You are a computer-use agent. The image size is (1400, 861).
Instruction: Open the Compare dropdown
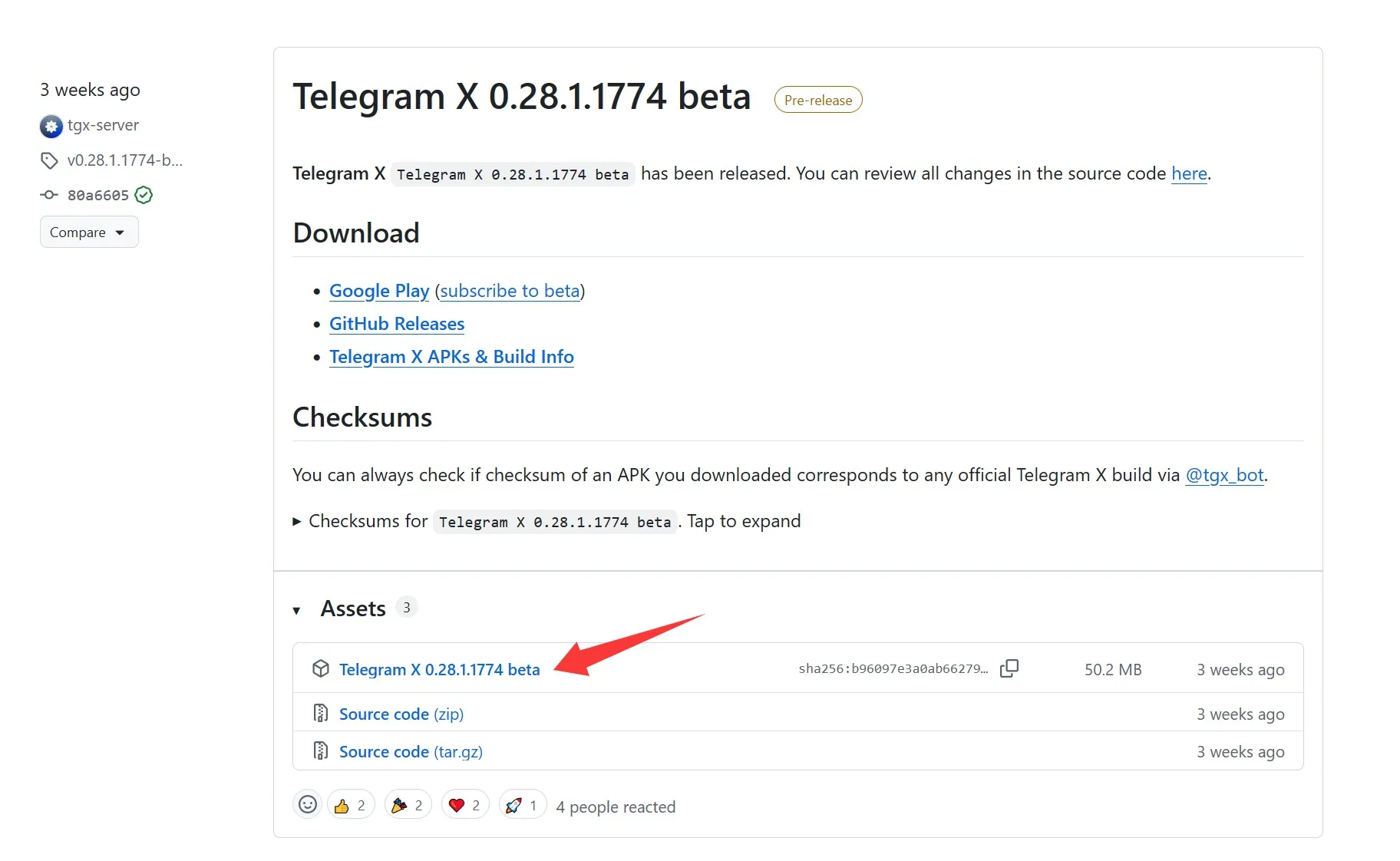point(88,232)
